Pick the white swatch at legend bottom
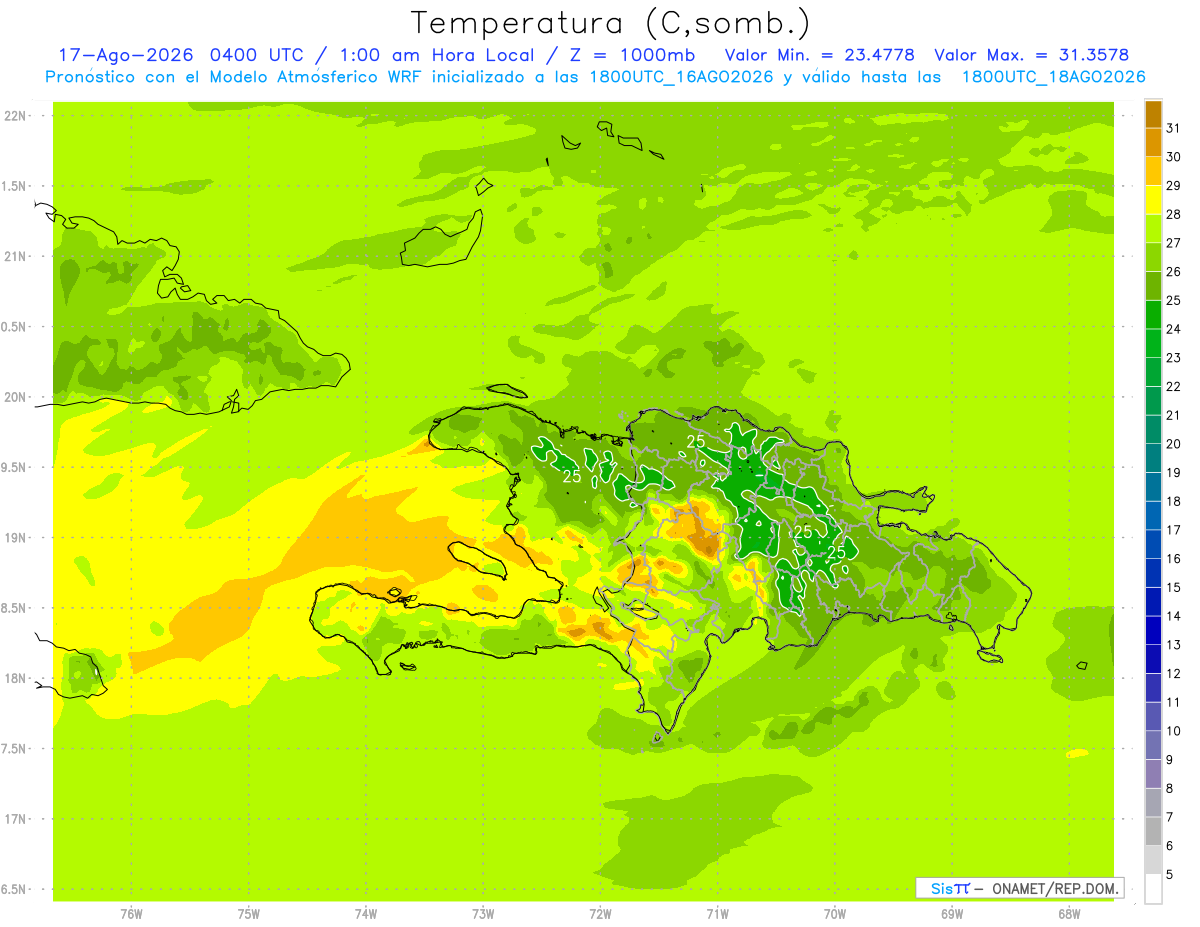 coord(1153,889)
